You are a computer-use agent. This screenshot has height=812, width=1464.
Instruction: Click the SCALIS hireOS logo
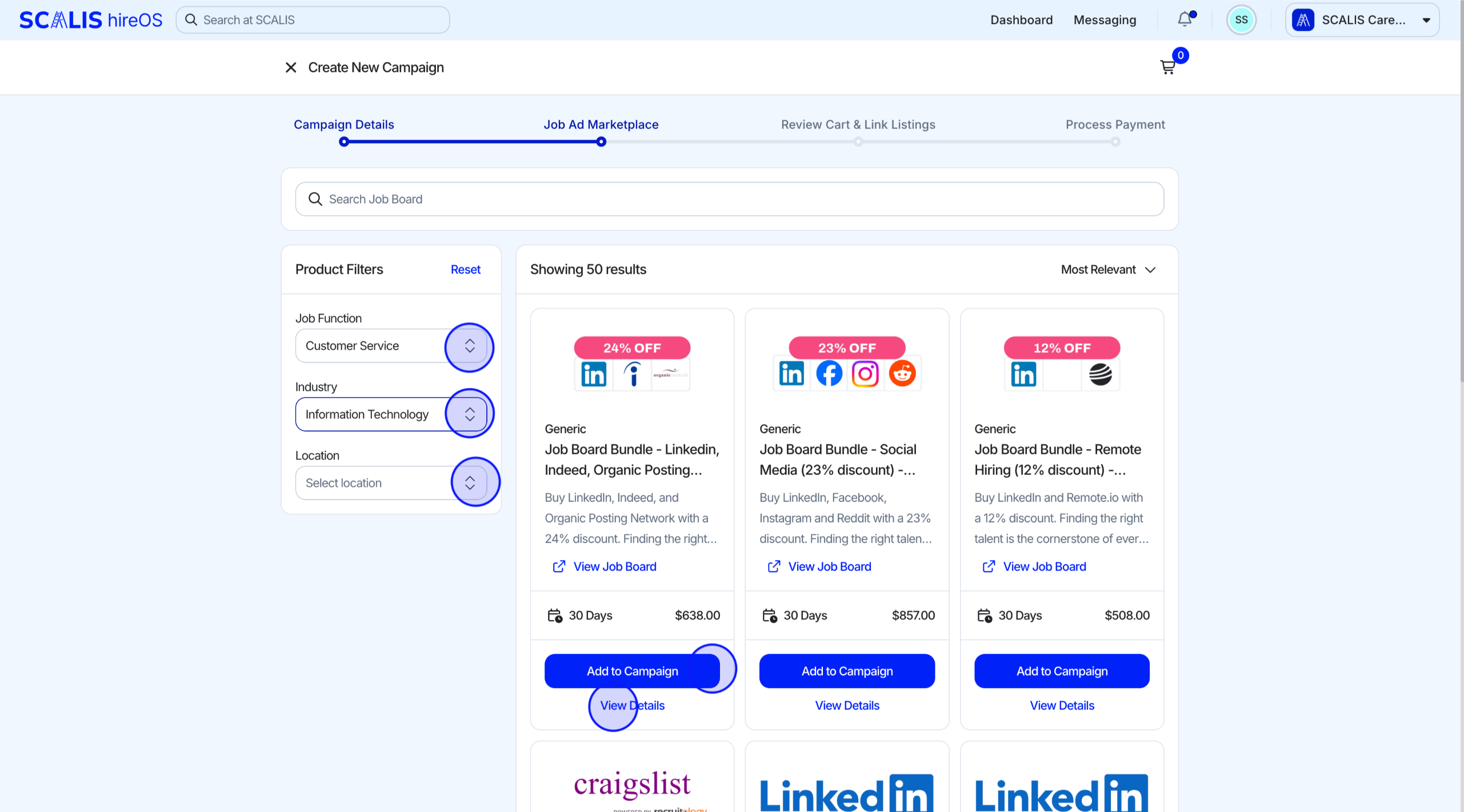click(x=91, y=20)
